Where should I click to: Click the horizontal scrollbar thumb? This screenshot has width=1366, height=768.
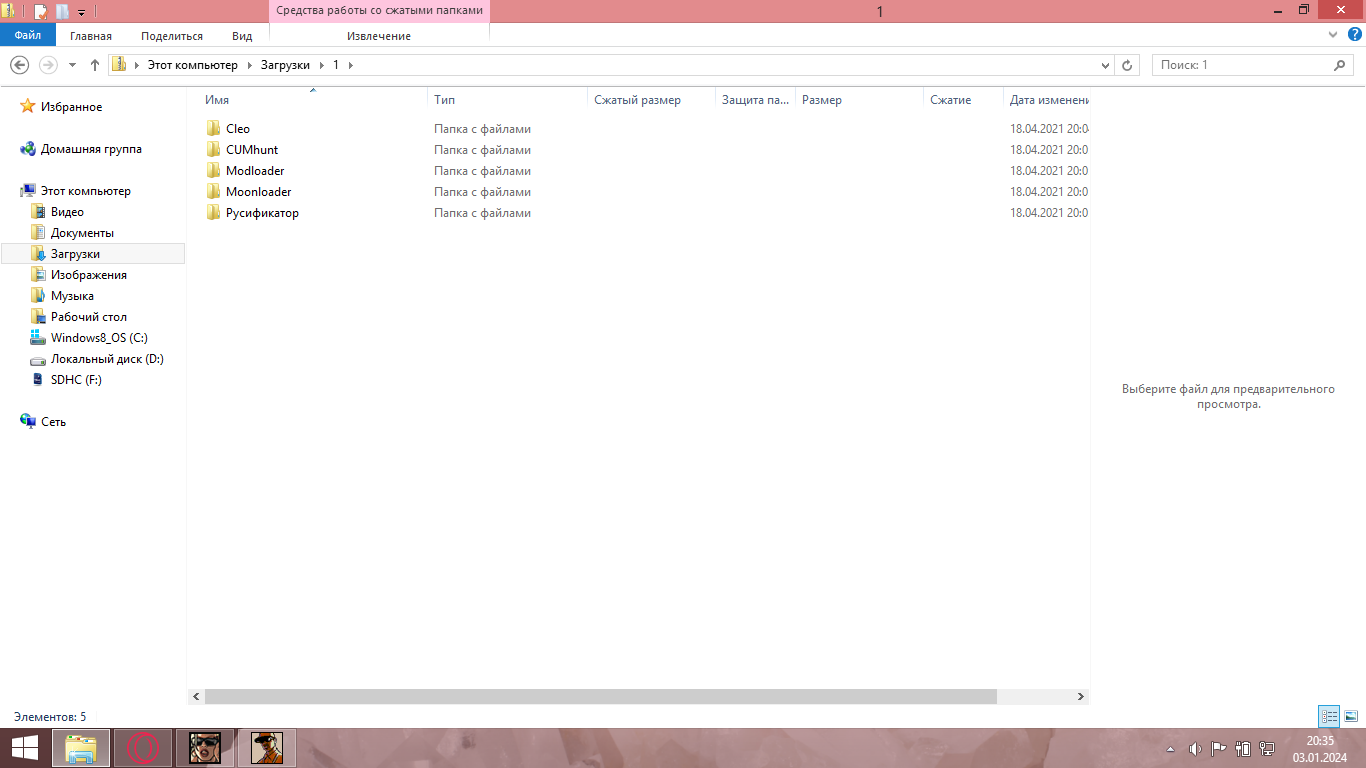[x=600, y=696]
